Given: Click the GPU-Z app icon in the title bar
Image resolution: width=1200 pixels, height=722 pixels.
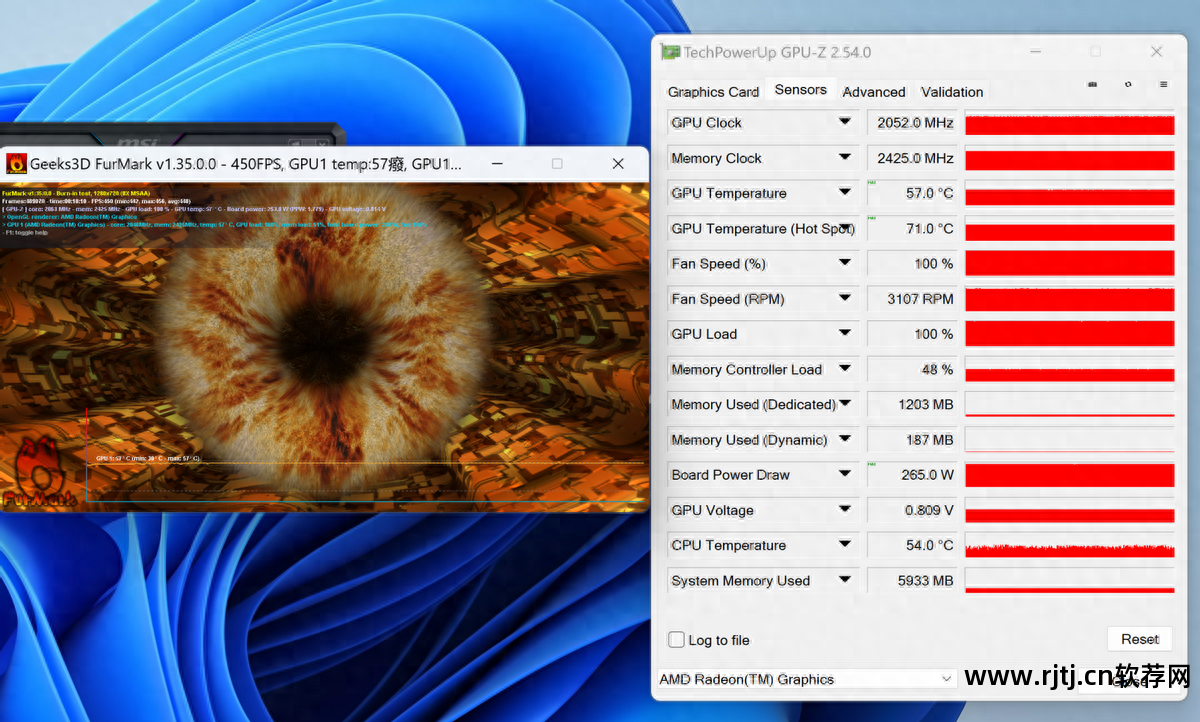Looking at the screenshot, I should [671, 52].
